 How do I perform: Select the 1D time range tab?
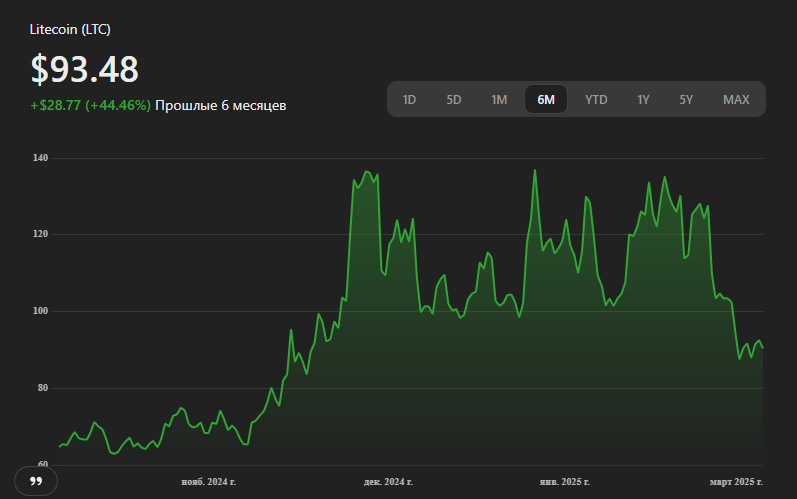click(409, 100)
